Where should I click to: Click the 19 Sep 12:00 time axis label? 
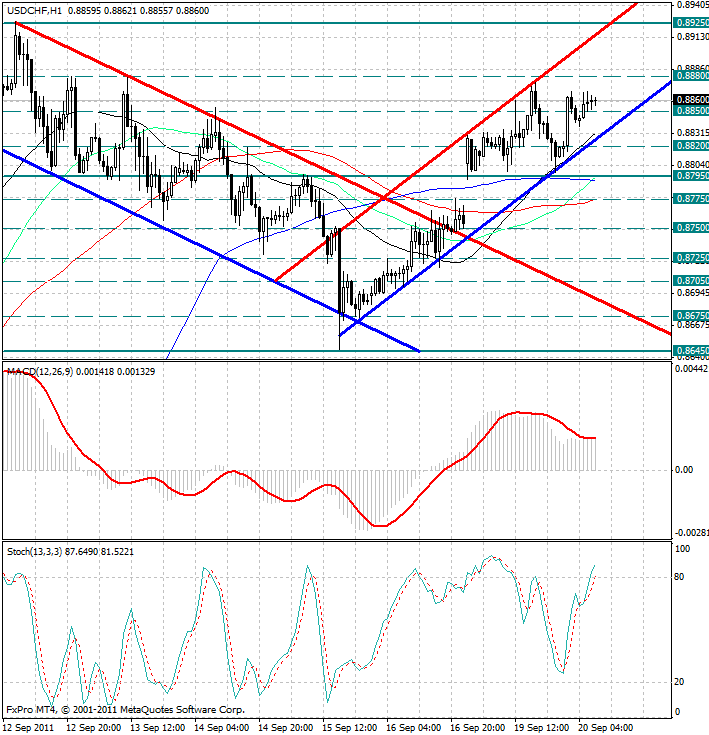[542, 728]
